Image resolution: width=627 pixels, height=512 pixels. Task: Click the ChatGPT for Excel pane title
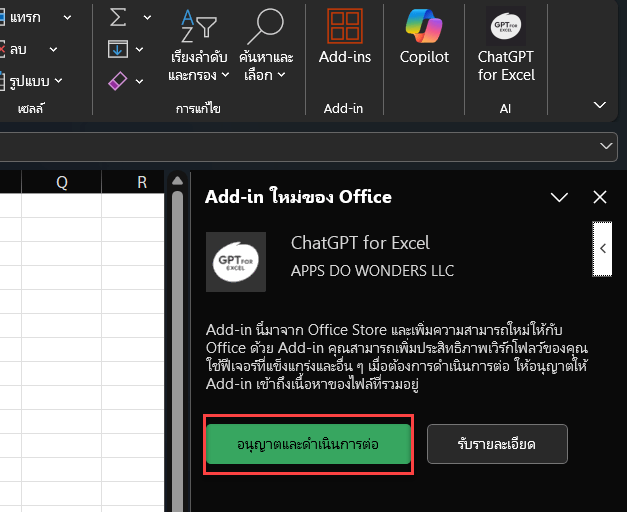coord(360,243)
